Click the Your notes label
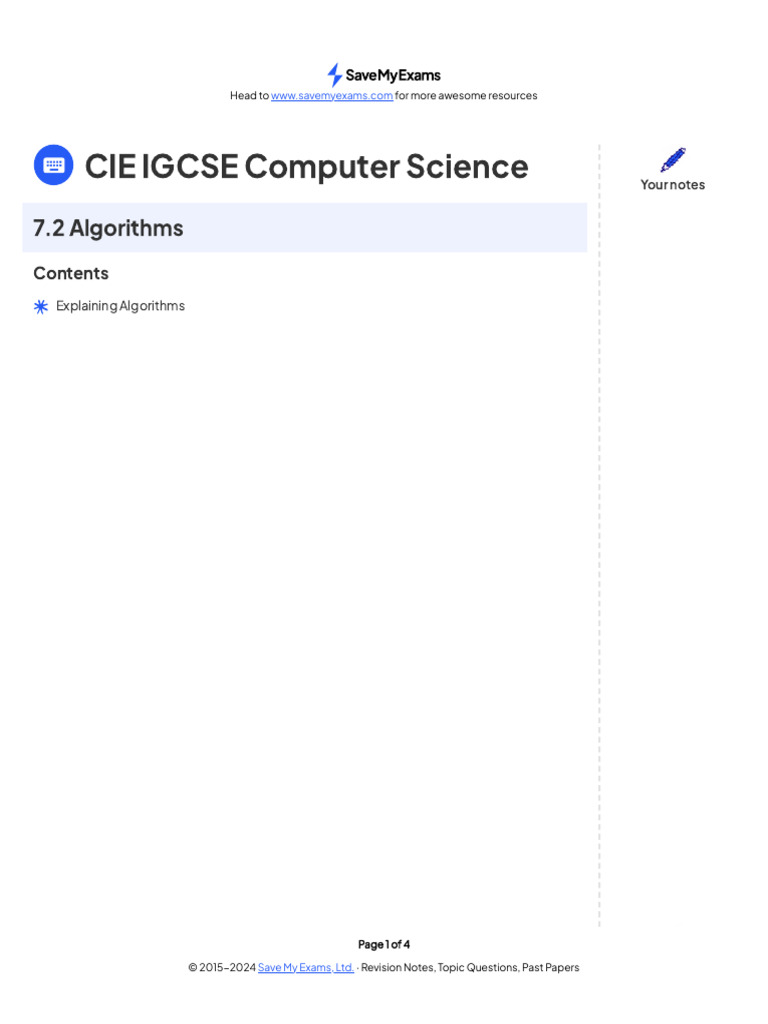This screenshot has width=768, height=1024. 673,185
